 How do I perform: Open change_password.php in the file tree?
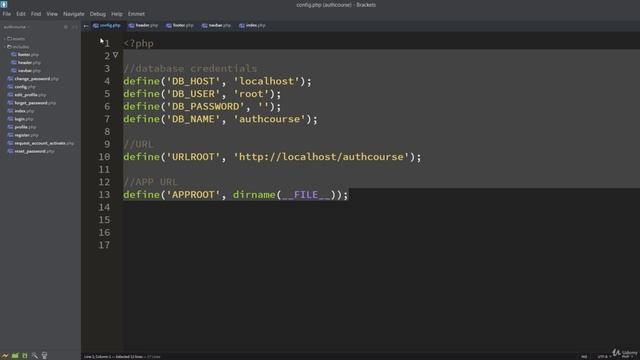(33, 79)
